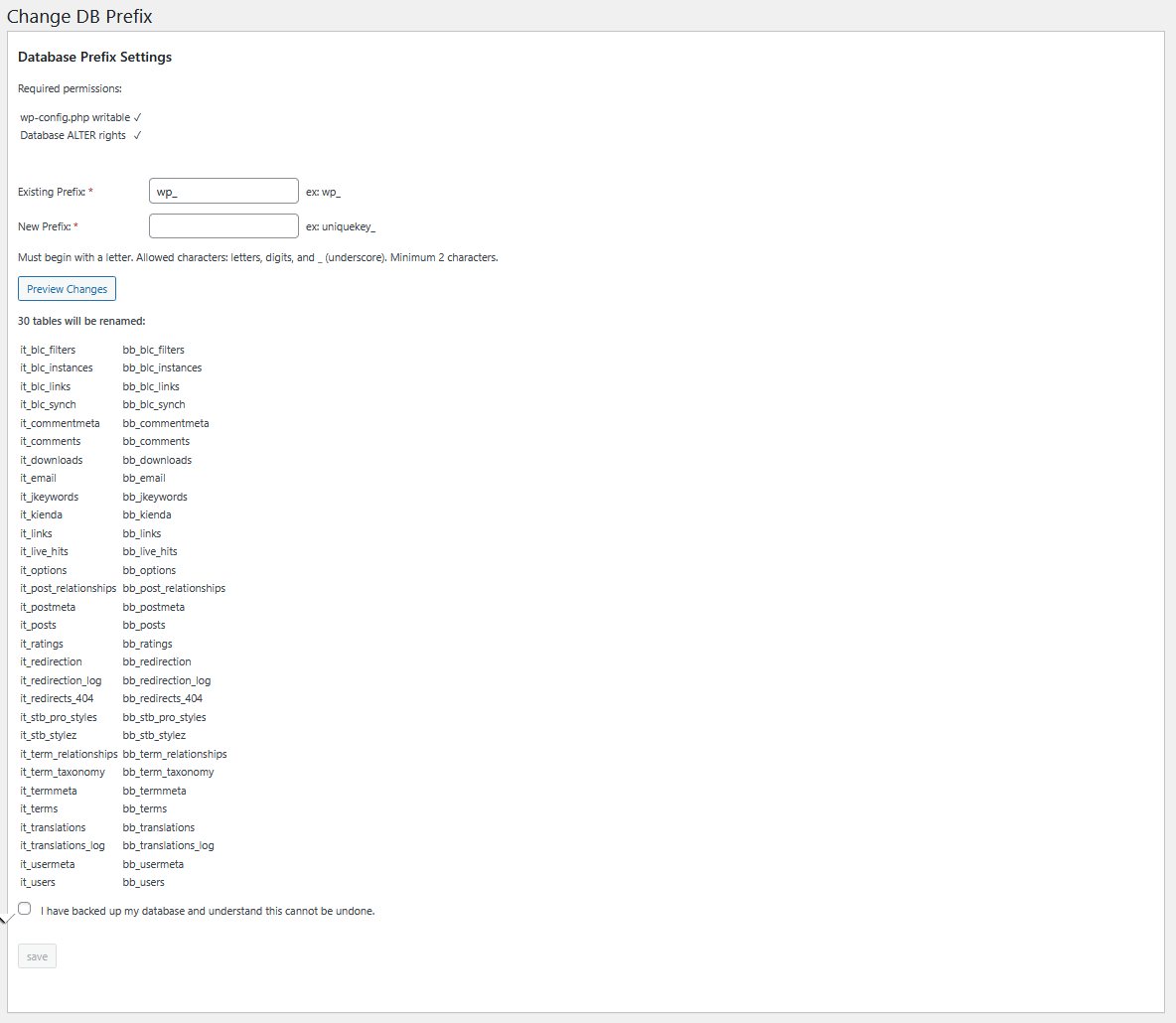Click the Database ALTER rights status line
1176x1023 pixels.
pyautogui.click(x=81, y=135)
